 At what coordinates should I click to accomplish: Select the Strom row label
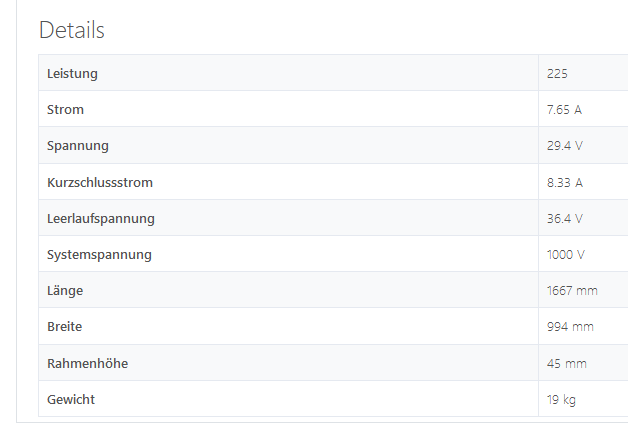click(x=65, y=109)
